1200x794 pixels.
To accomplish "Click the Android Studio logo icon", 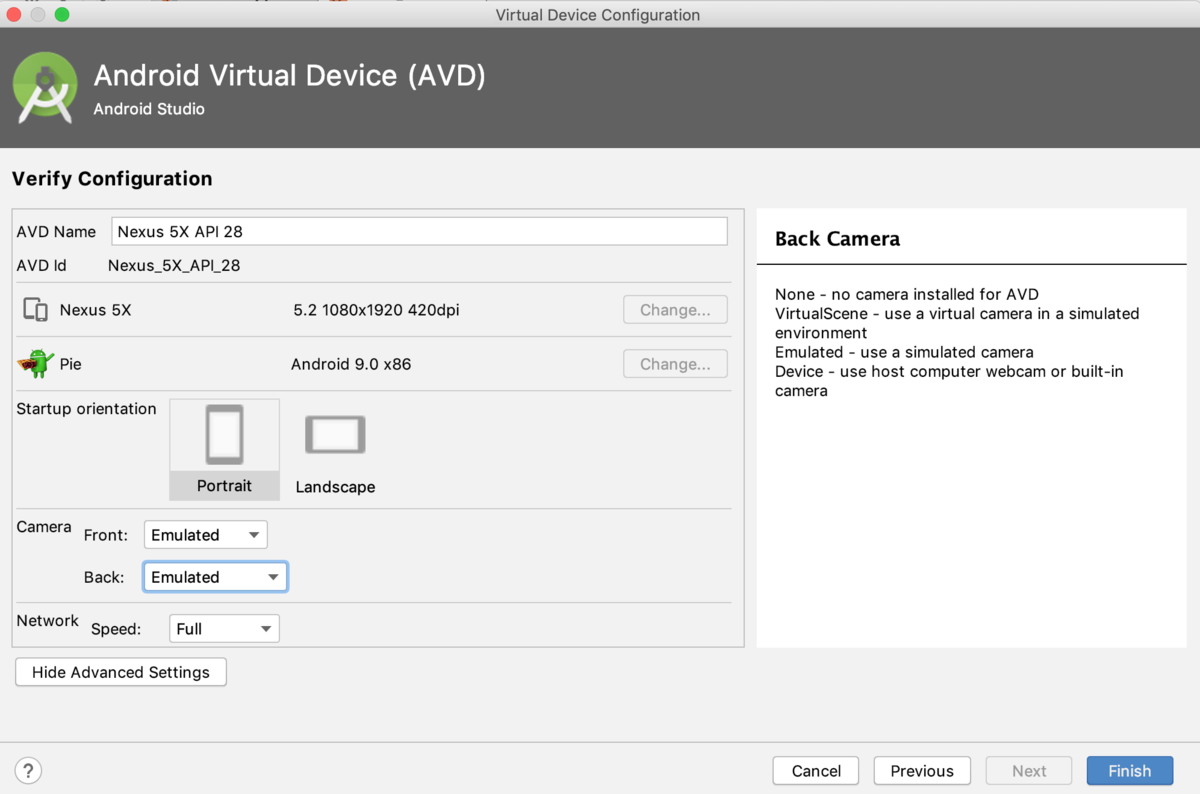I will tap(46, 88).
